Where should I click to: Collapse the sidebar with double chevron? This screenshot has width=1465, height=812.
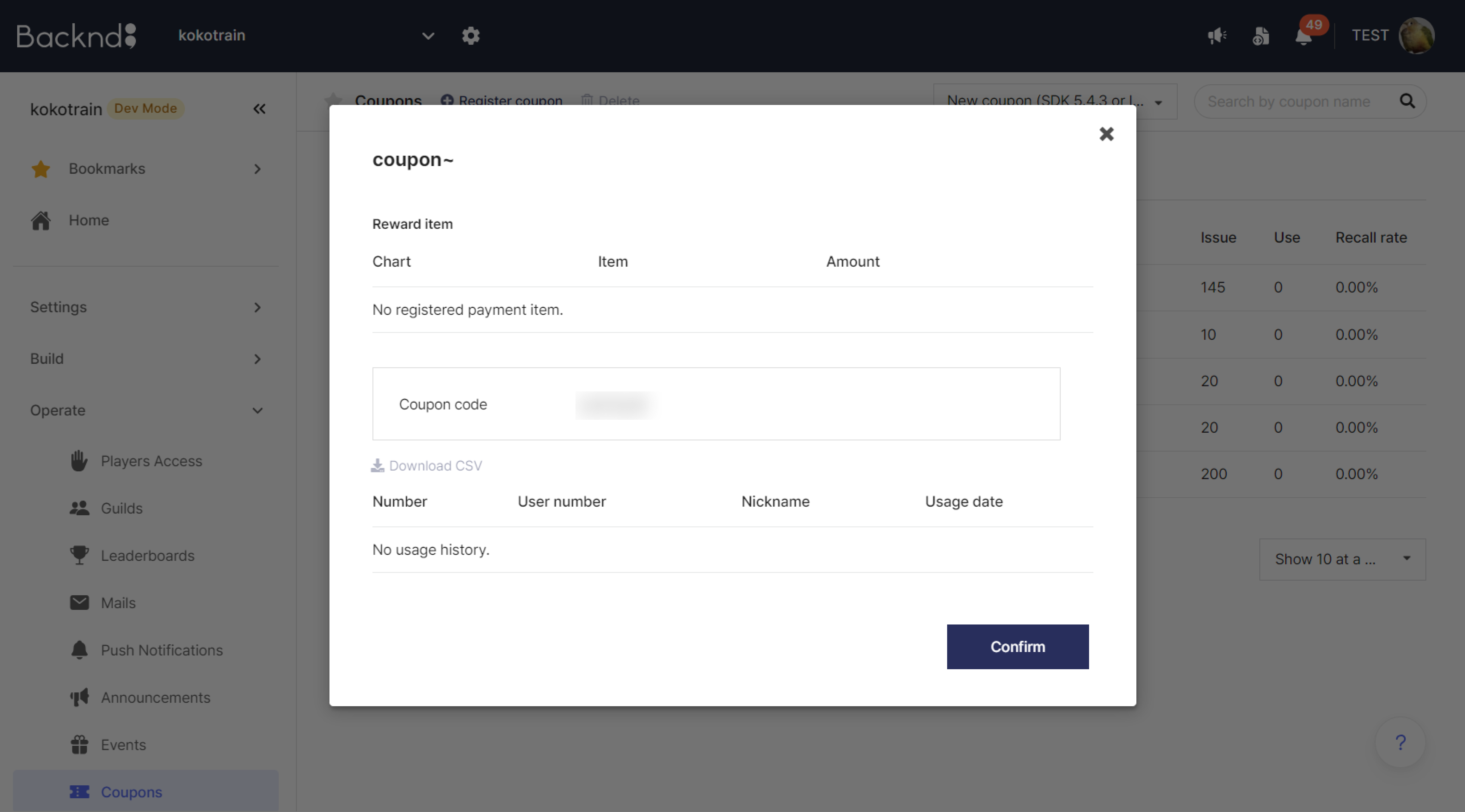[259, 109]
